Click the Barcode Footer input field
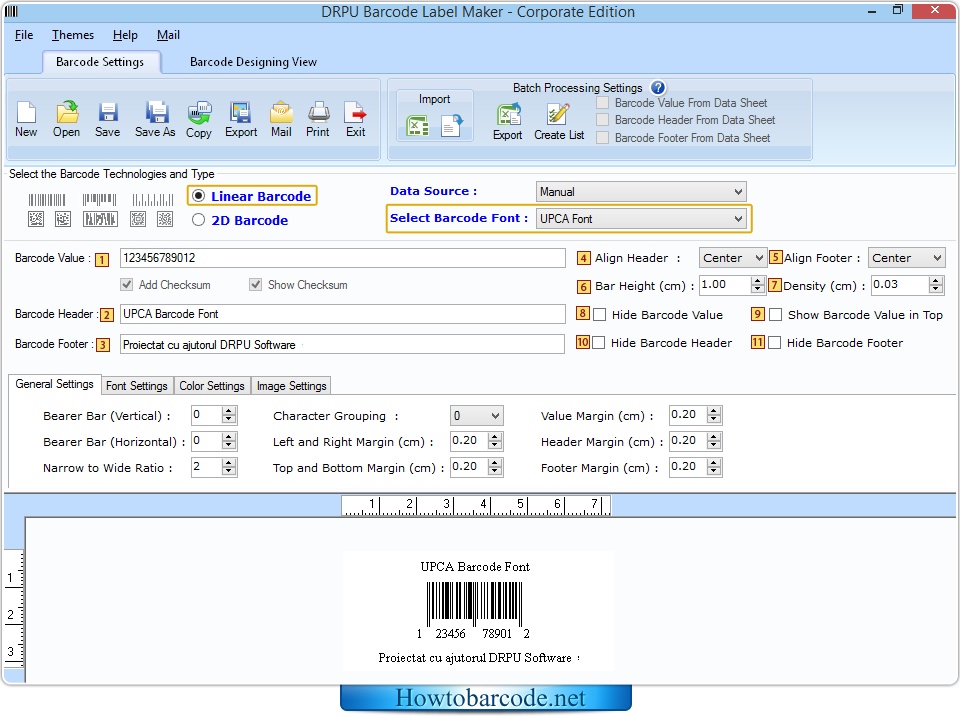960x717 pixels. pyautogui.click(x=343, y=344)
